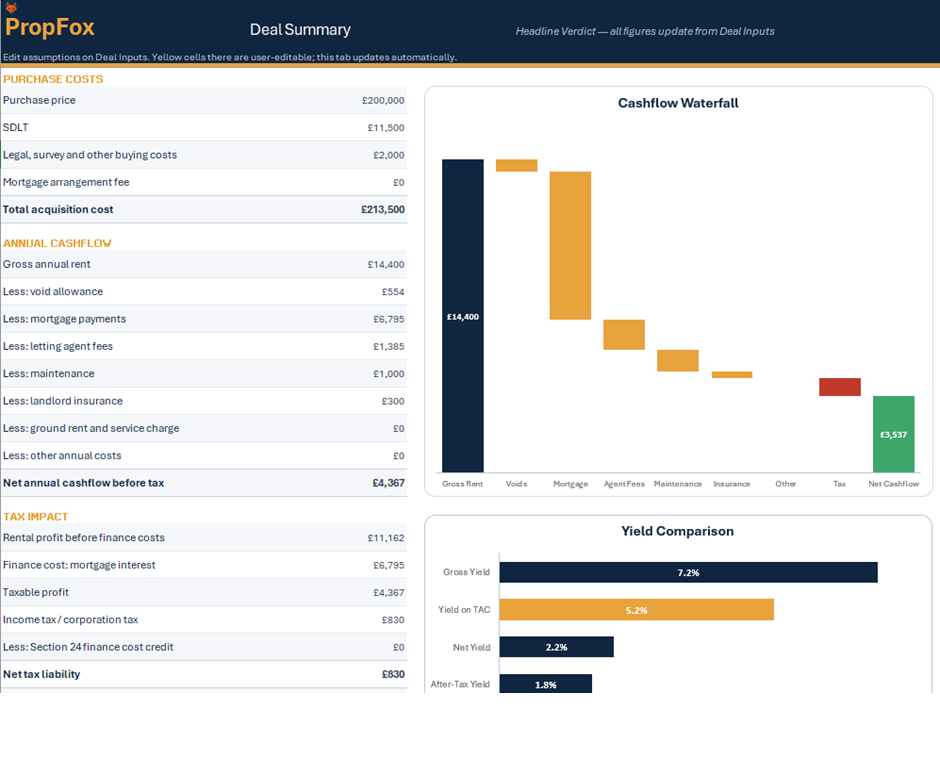The image size is (940, 760).
Task: Select the Gross Yield axis label
Action: point(466,572)
